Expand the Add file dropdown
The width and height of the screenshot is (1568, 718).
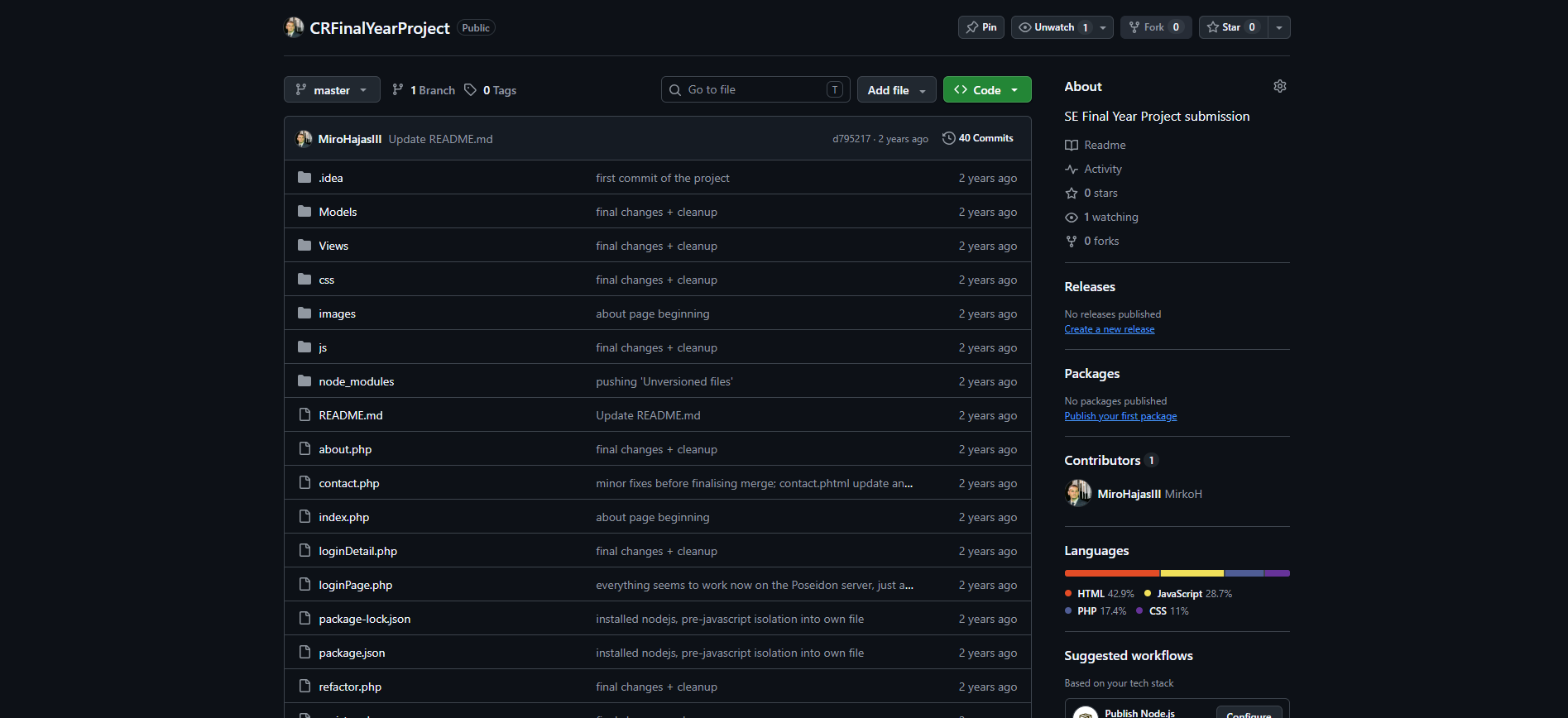coord(897,89)
